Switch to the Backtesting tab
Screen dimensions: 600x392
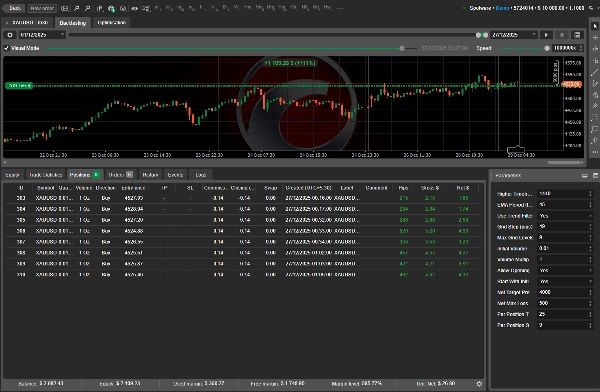coord(73,23)
